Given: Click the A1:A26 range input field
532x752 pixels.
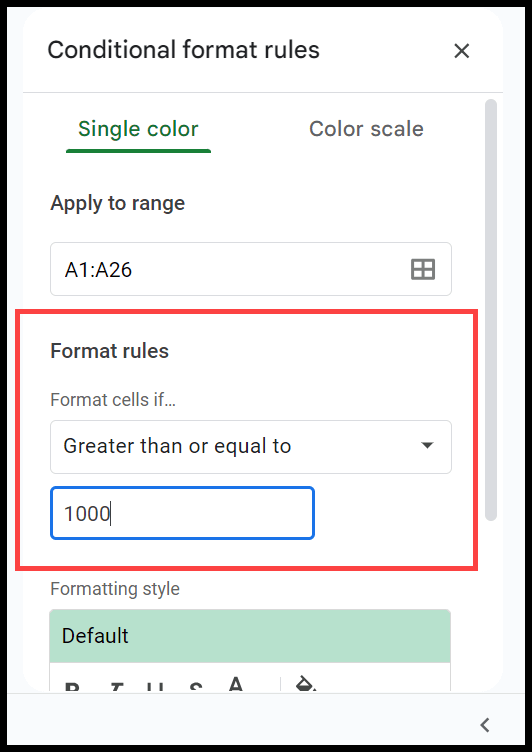Looking at the screenshot, I should click(251, 269).
